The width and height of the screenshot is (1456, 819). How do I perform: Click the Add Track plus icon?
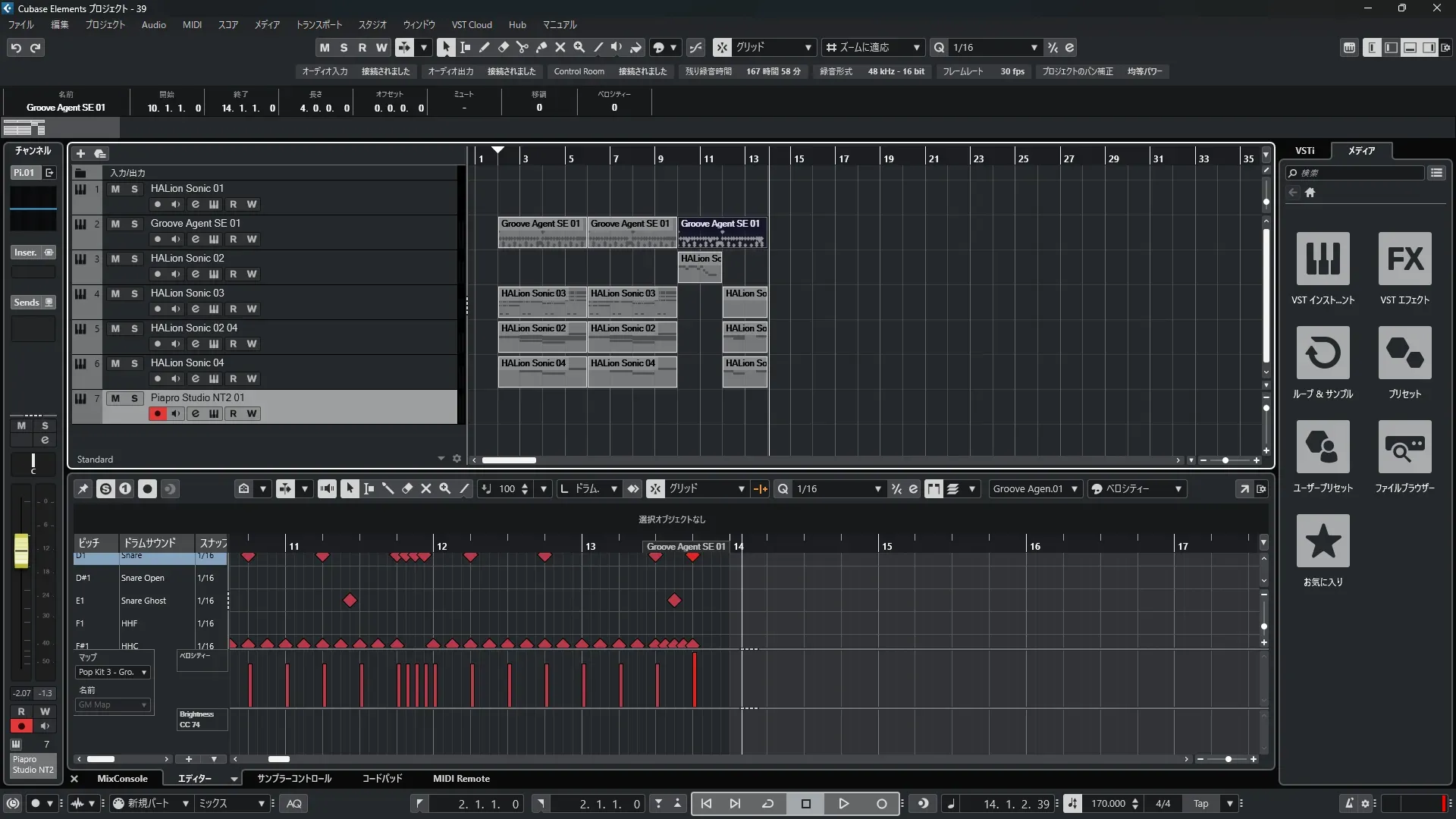click(81, 154)
